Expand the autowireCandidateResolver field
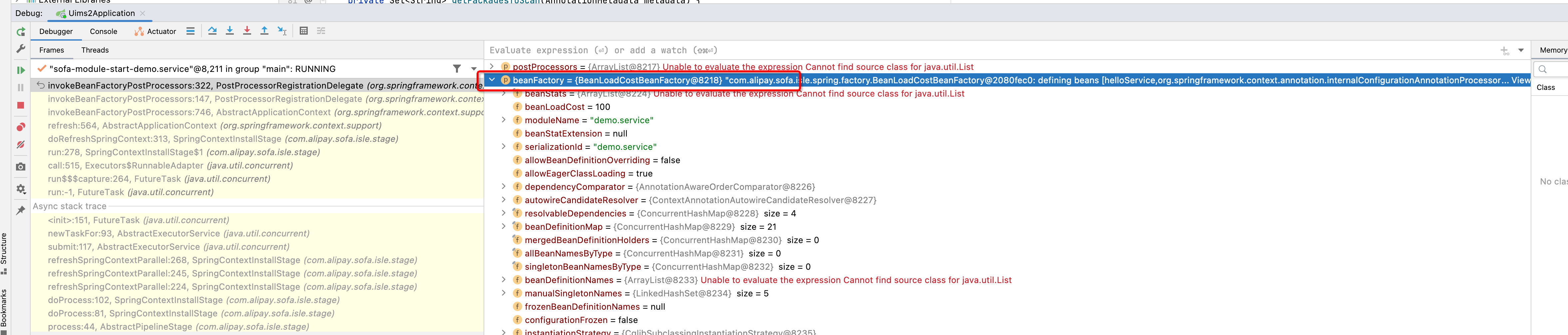This screenshot has width=1568, height=335. 504,200
